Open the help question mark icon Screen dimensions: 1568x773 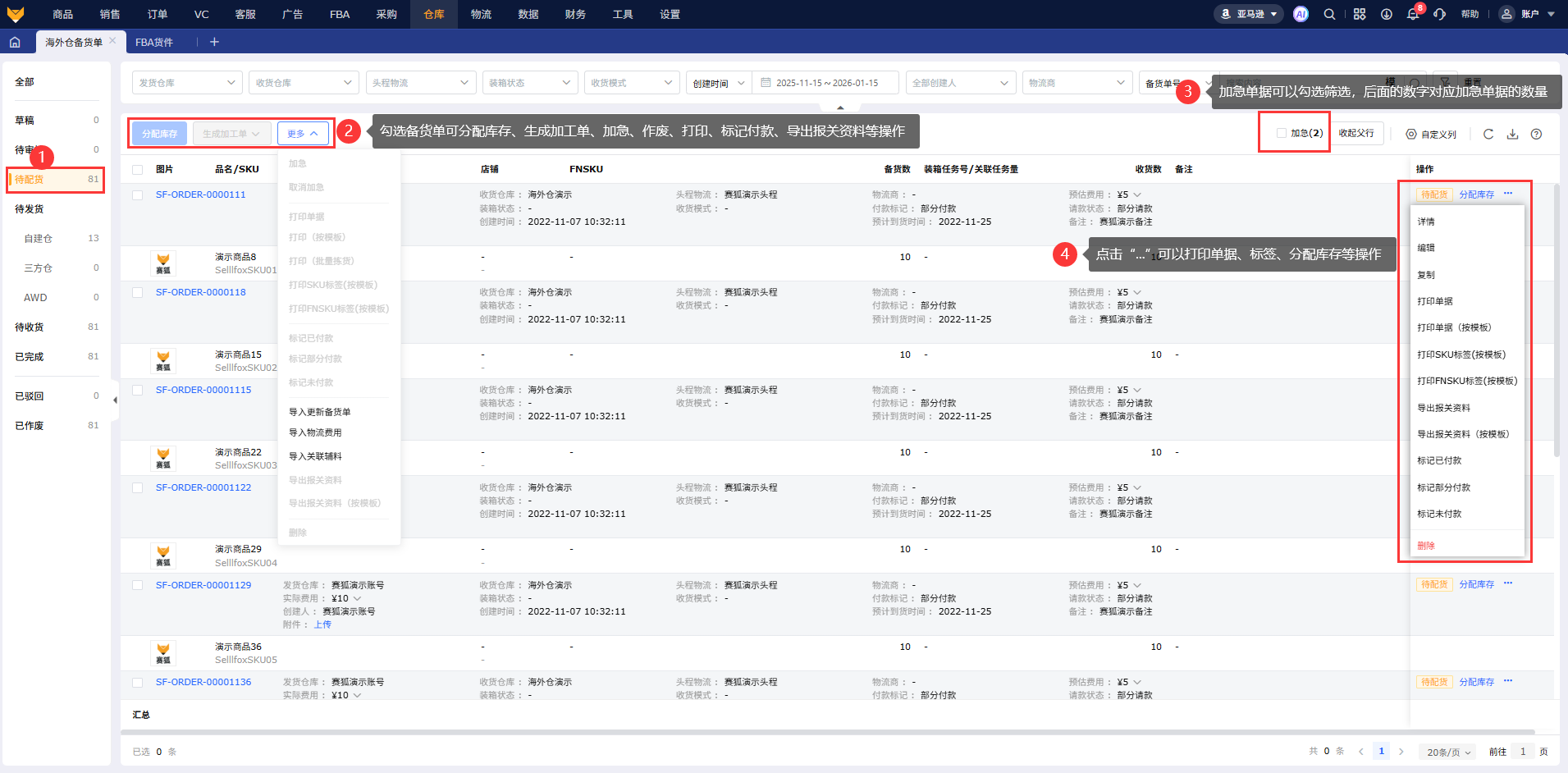point(1536,134)
